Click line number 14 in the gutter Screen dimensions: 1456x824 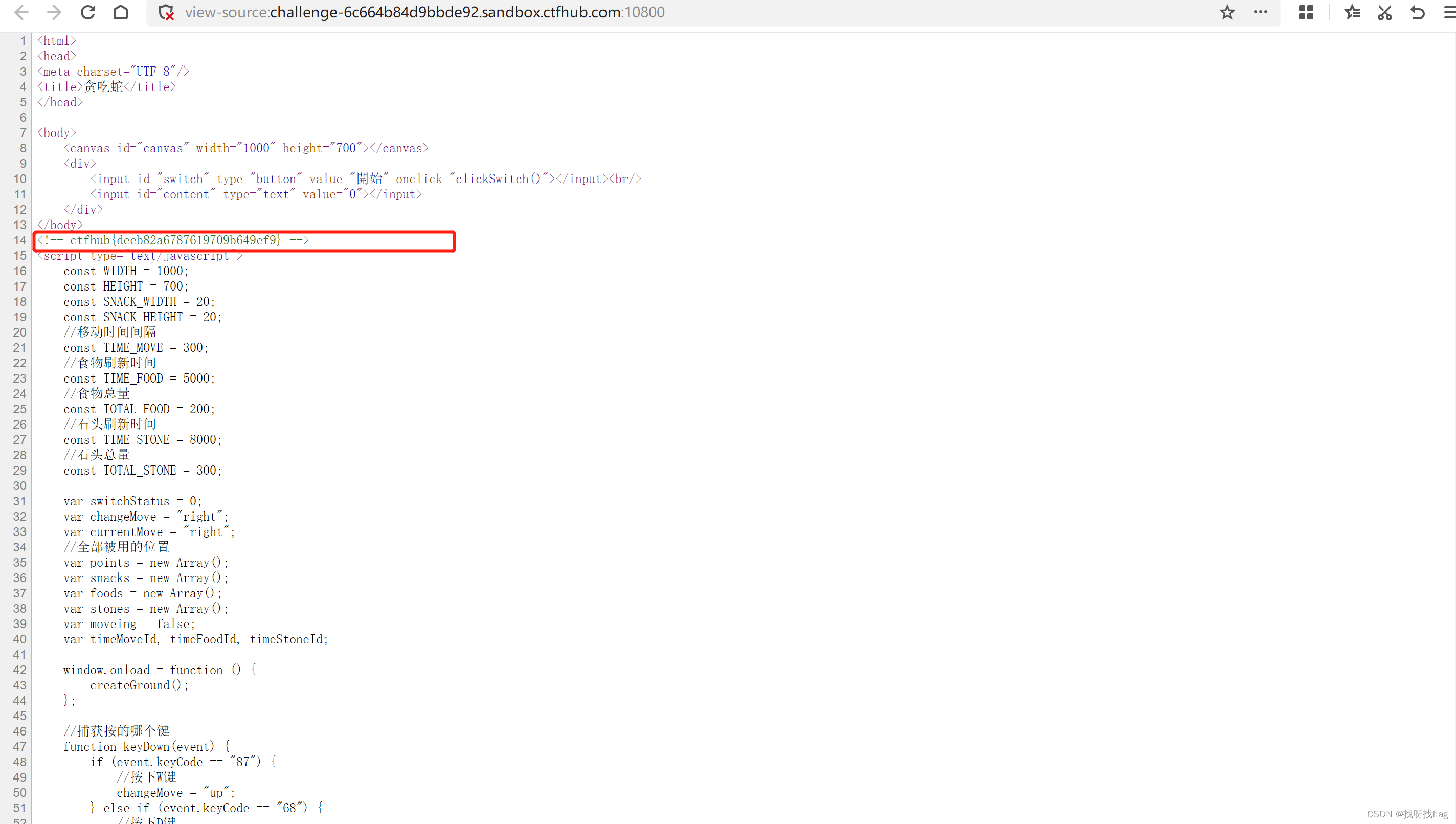pos(20,240)
